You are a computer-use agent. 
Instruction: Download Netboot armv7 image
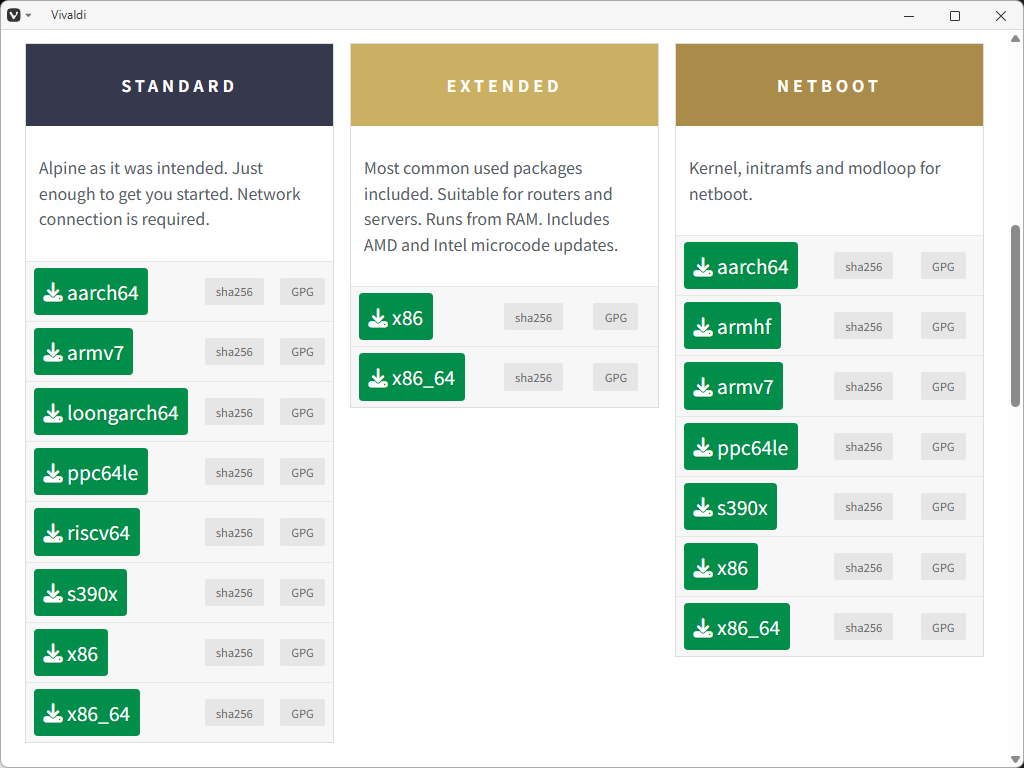[x=734, y=387]
